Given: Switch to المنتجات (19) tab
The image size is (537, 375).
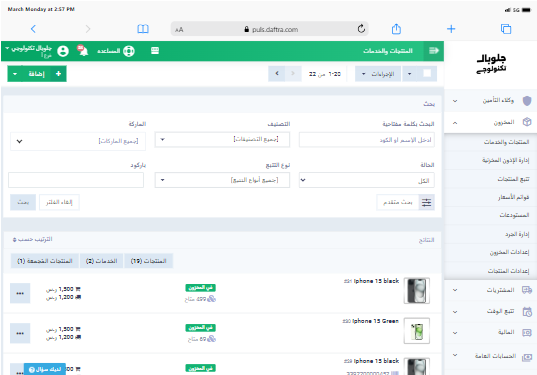Looking at the screenshot, I should 149,261.
